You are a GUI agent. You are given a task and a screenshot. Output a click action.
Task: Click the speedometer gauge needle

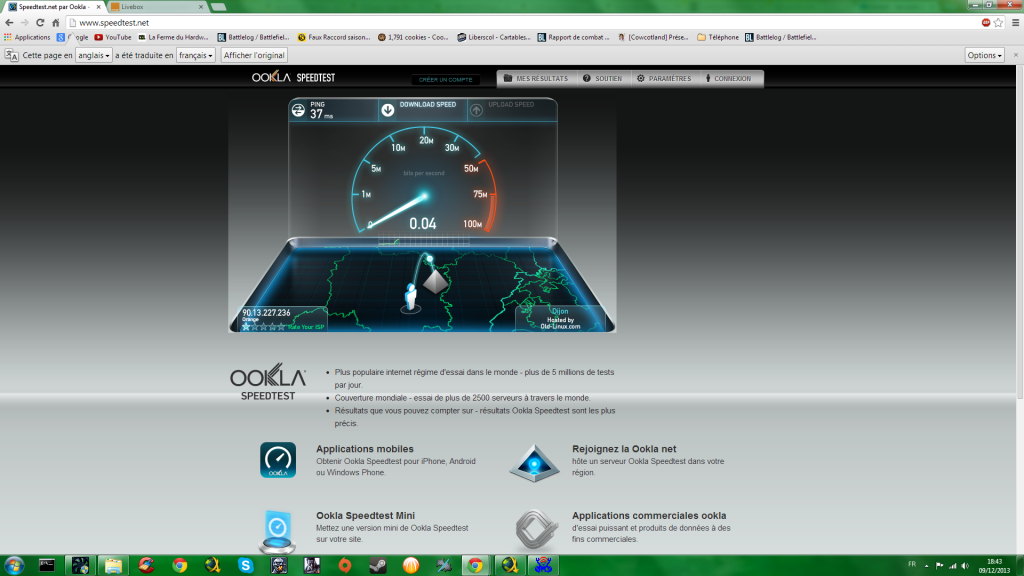coord(397,210)
